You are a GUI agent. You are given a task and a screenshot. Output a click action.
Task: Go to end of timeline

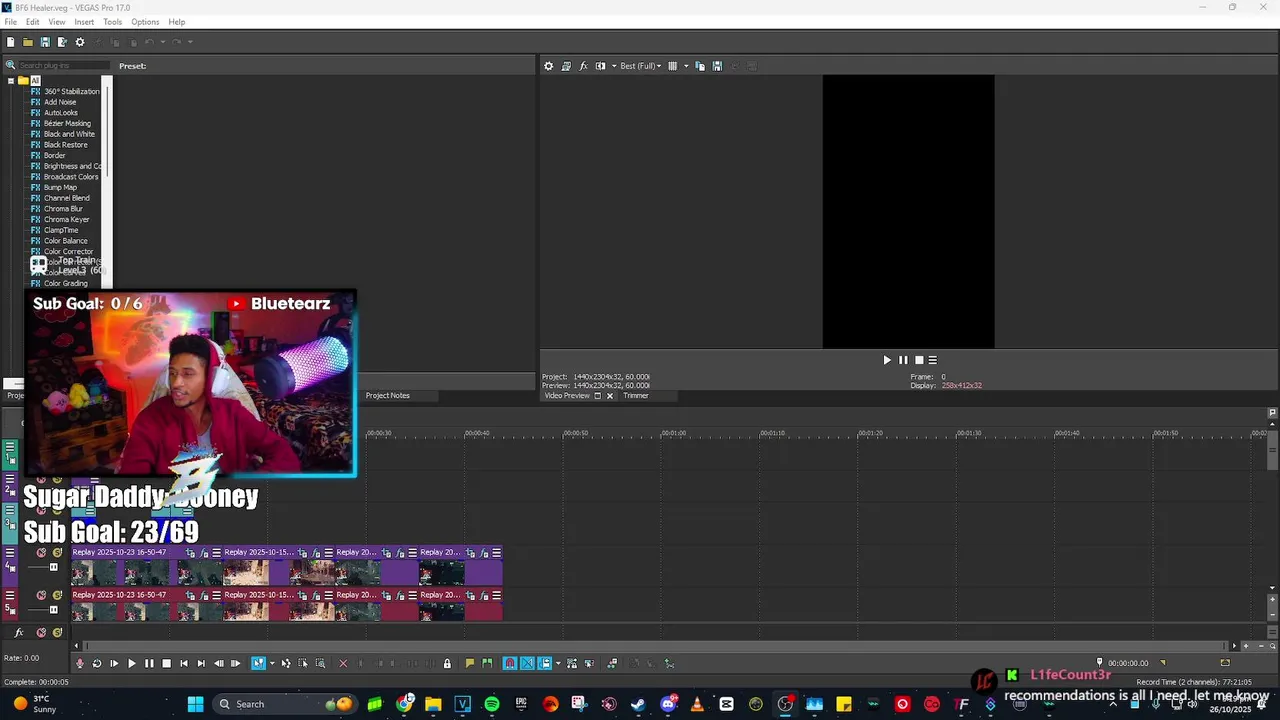201,663
